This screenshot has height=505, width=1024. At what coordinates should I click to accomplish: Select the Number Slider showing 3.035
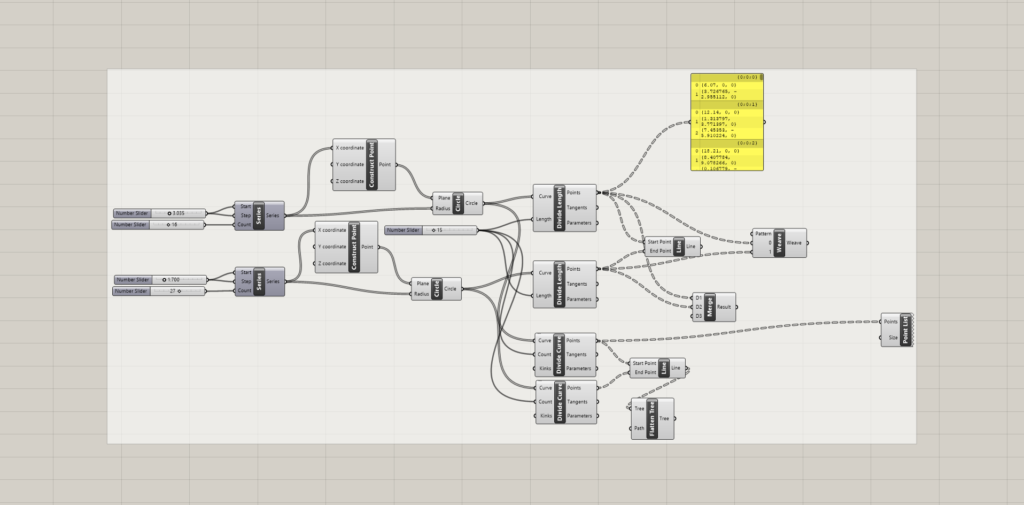159,213
